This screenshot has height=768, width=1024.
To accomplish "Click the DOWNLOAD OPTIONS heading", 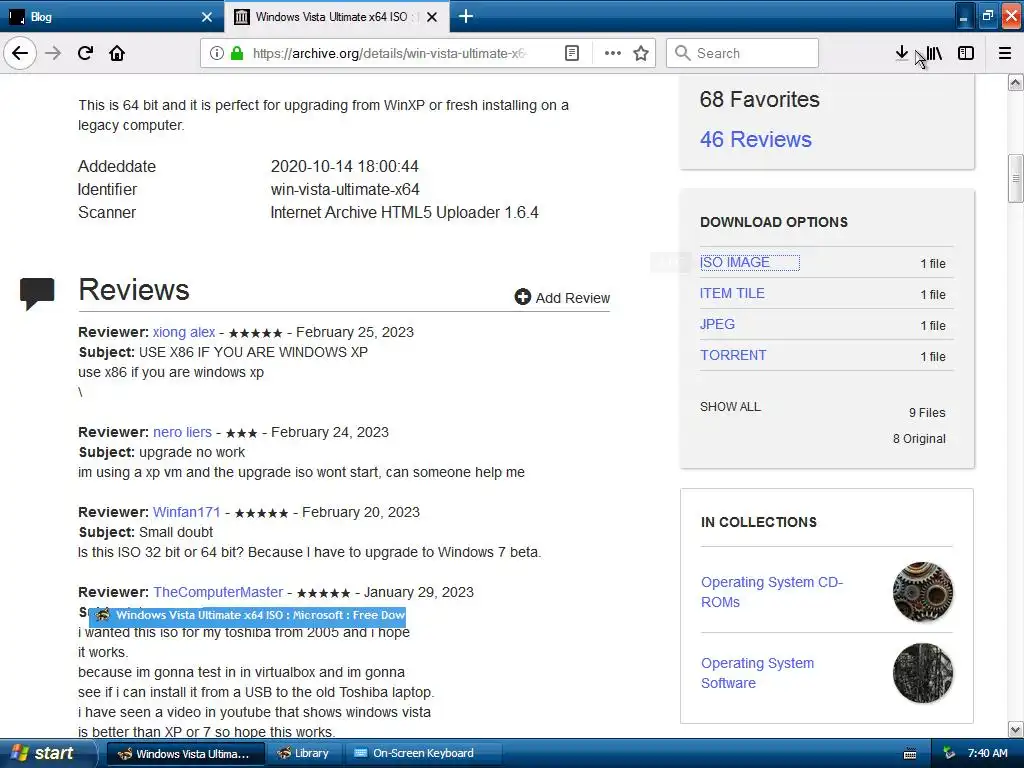I will 774,222.
